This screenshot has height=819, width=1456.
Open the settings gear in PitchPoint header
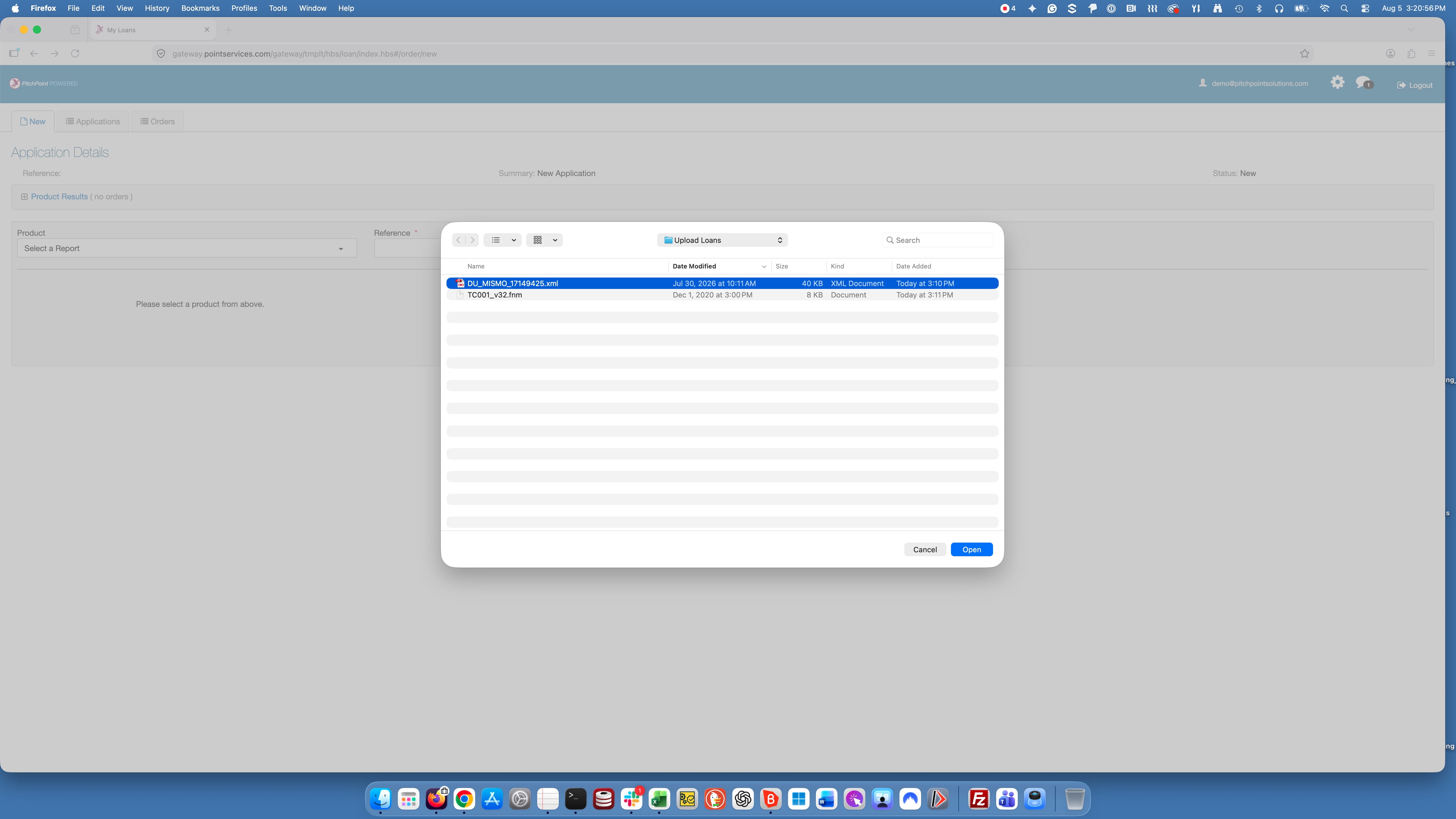tap(1337, 82)
